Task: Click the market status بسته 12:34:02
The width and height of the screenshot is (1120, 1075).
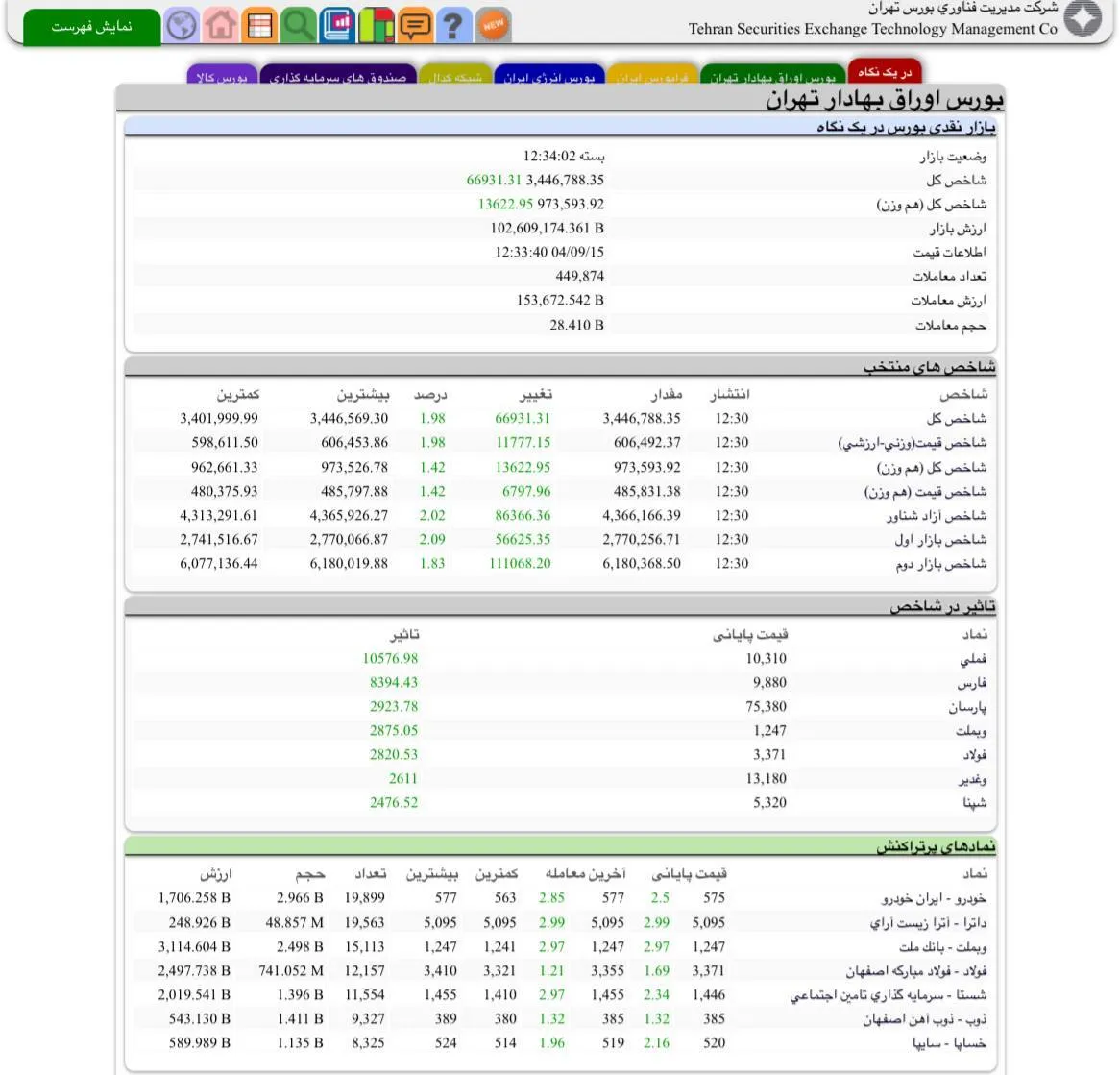Action: tap(564, 156)
